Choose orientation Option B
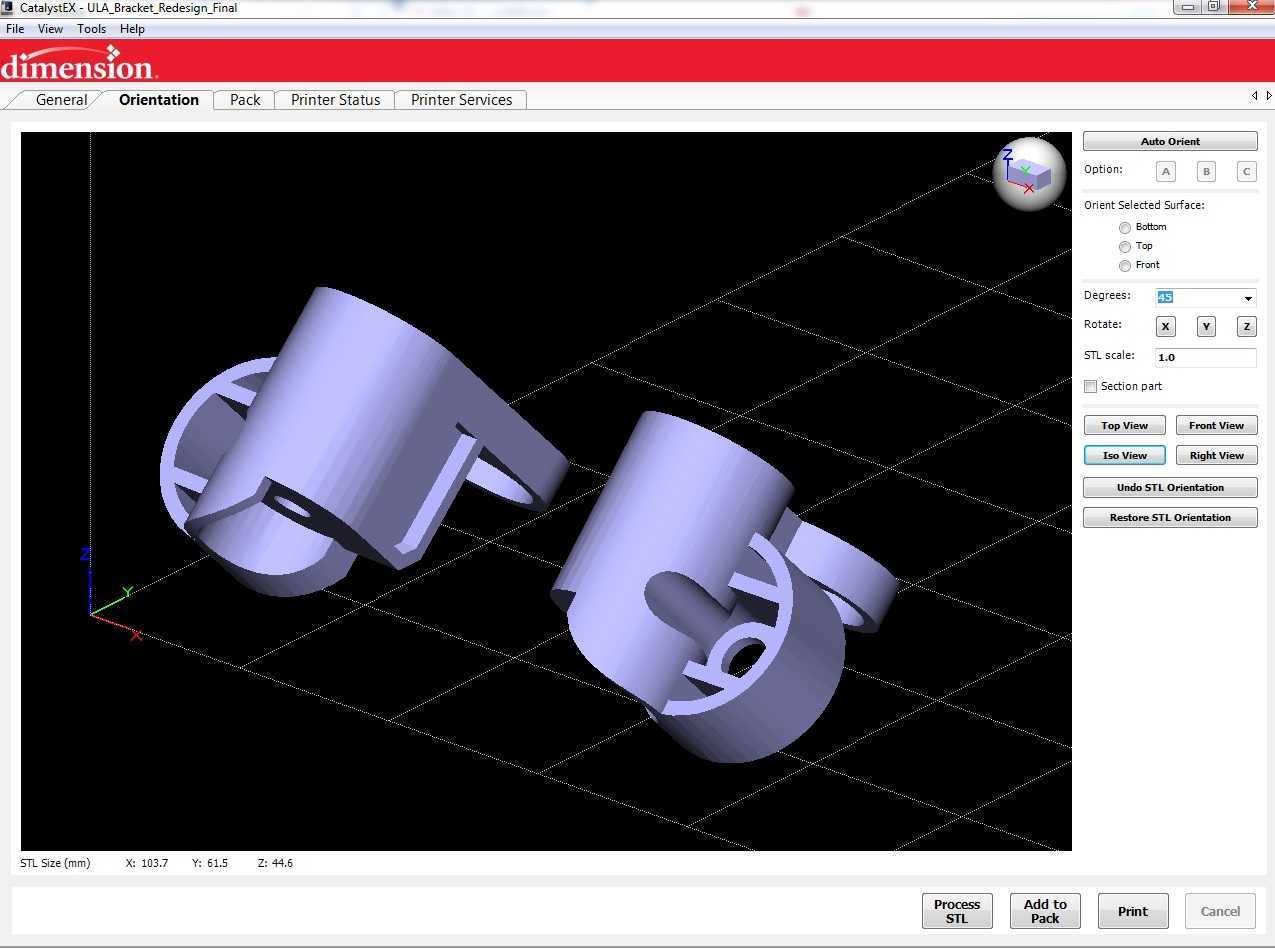This screenshot has height=949, width=1275. pos(1206,171)
